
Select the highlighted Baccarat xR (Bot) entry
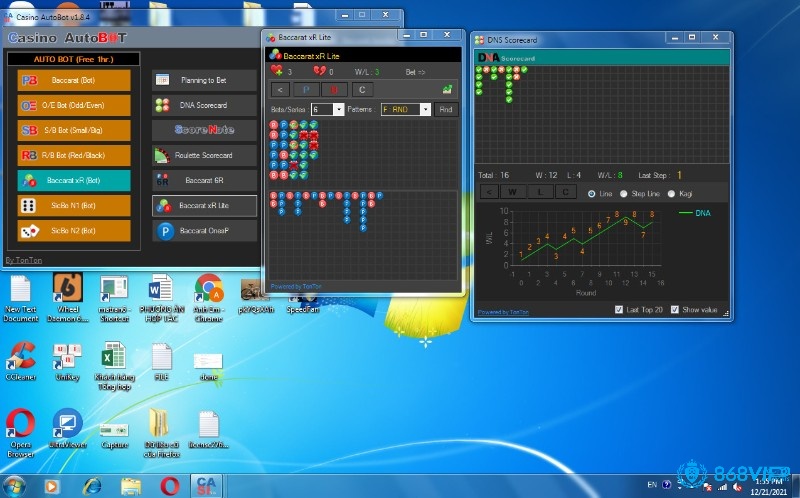pos(74,180)
